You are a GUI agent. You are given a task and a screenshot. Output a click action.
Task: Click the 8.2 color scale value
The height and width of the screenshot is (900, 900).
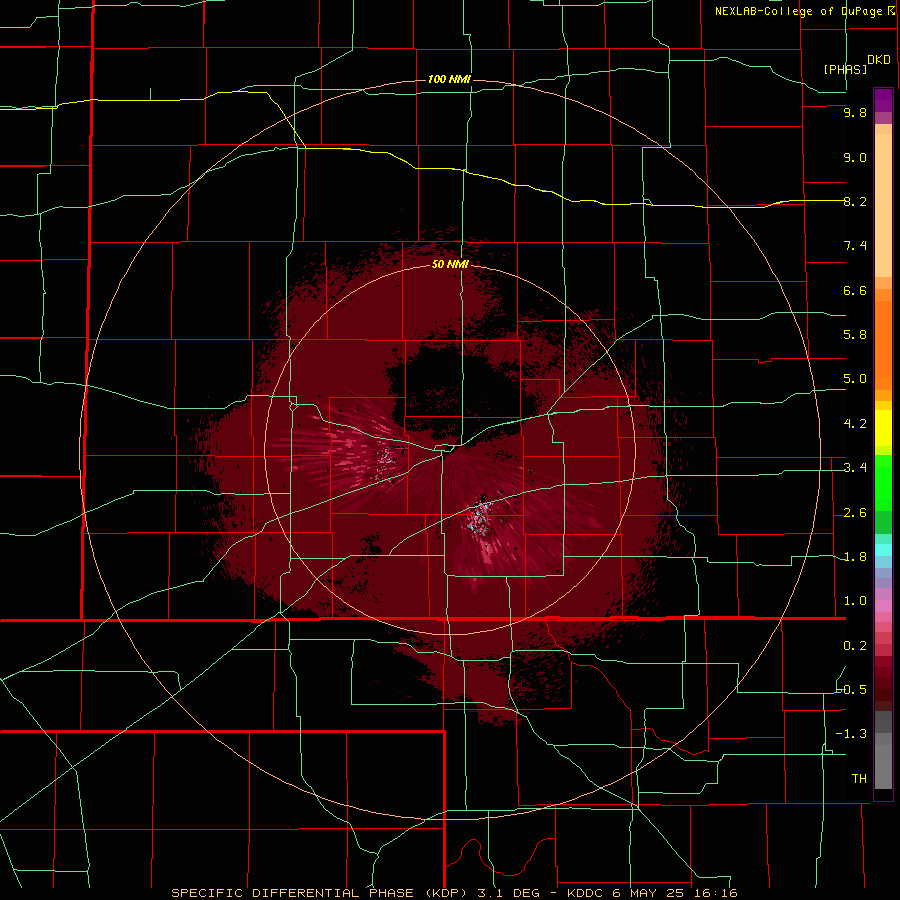pyautogui.click(x=855, y=201)
